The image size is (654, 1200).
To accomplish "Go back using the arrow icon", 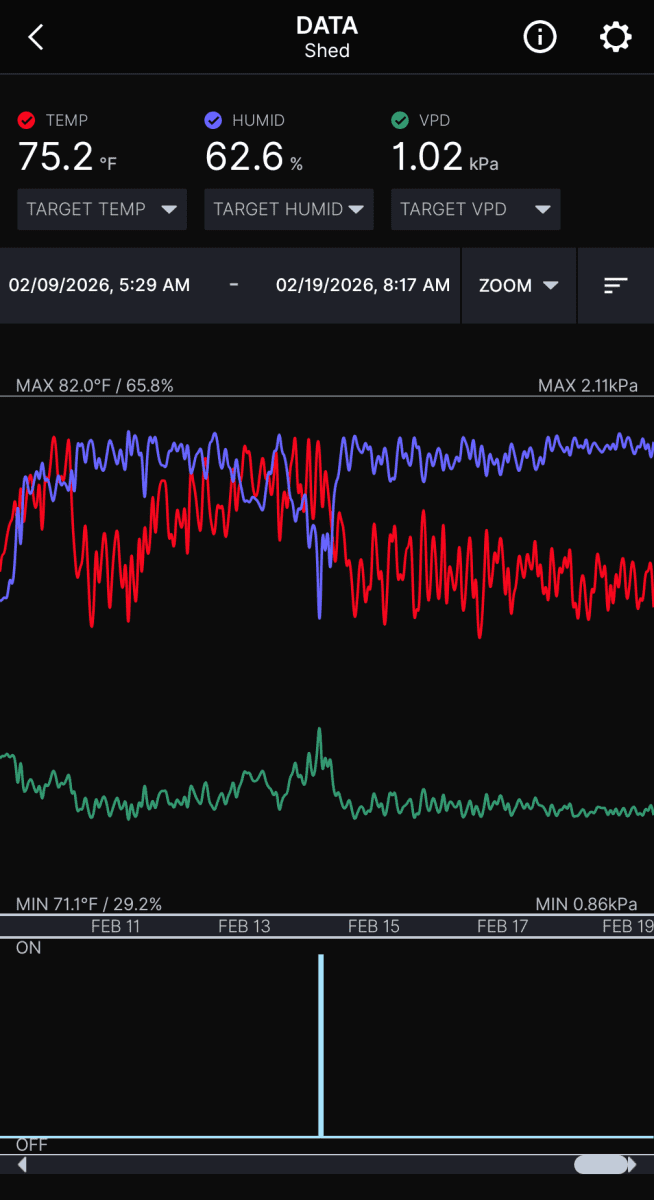I will [x=36, y=38].
